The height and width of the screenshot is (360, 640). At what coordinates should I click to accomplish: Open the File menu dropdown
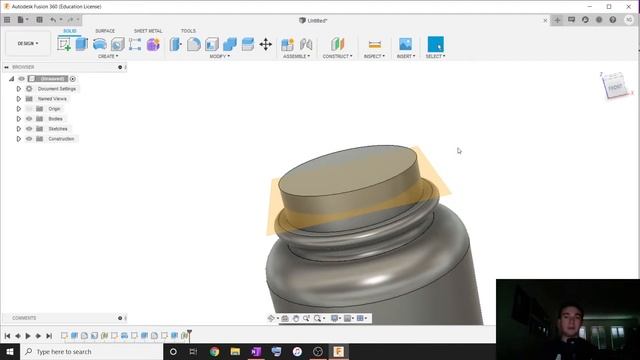tap(23, 20)
